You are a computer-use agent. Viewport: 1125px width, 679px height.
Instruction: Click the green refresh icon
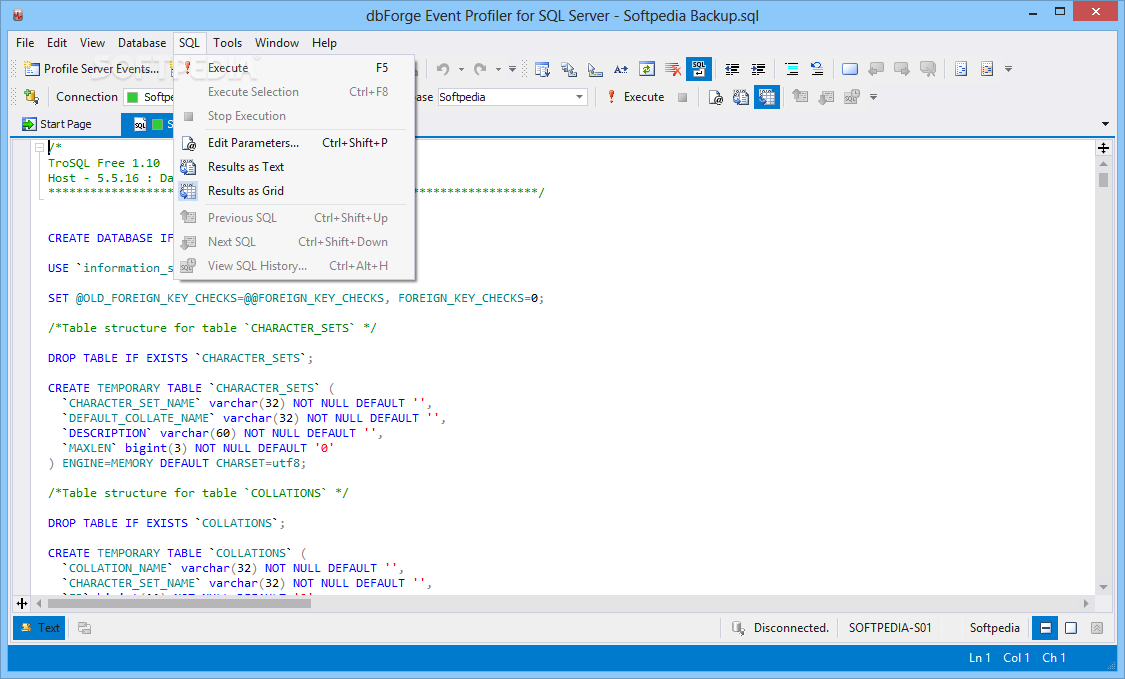646,69
